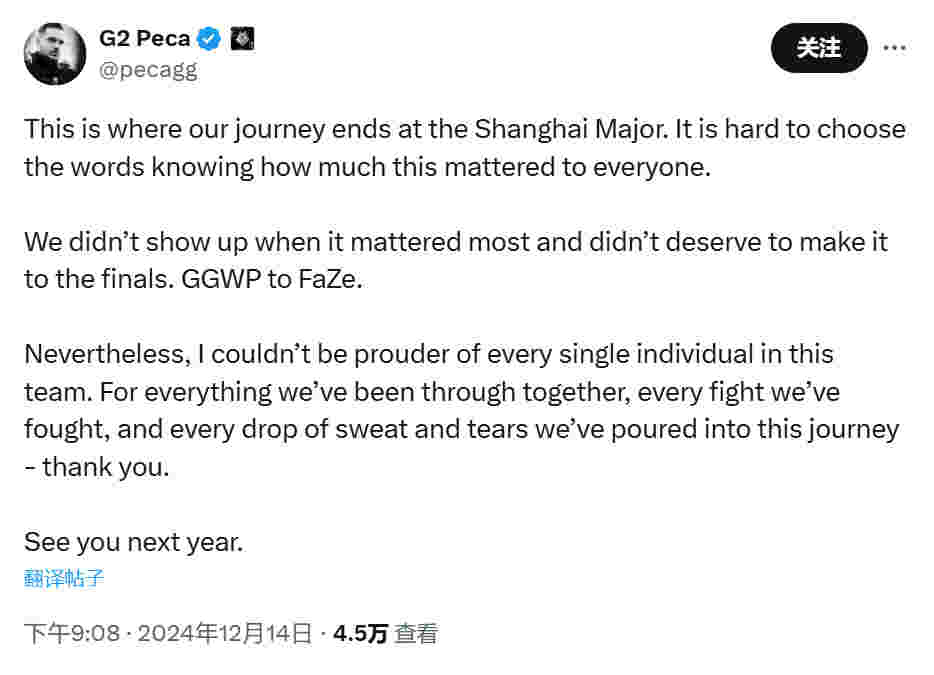The width and height of the screenshot is (934, 675).
Task: Click the words '– thank you.'
Action: (97, 467)
